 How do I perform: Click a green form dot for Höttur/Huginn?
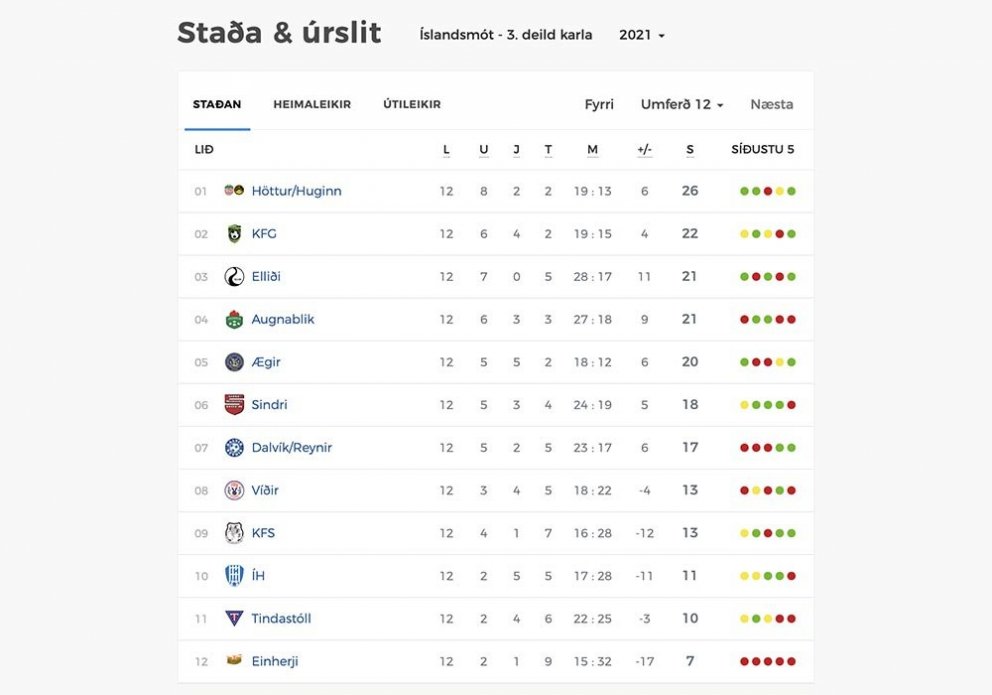pos(746,191)
